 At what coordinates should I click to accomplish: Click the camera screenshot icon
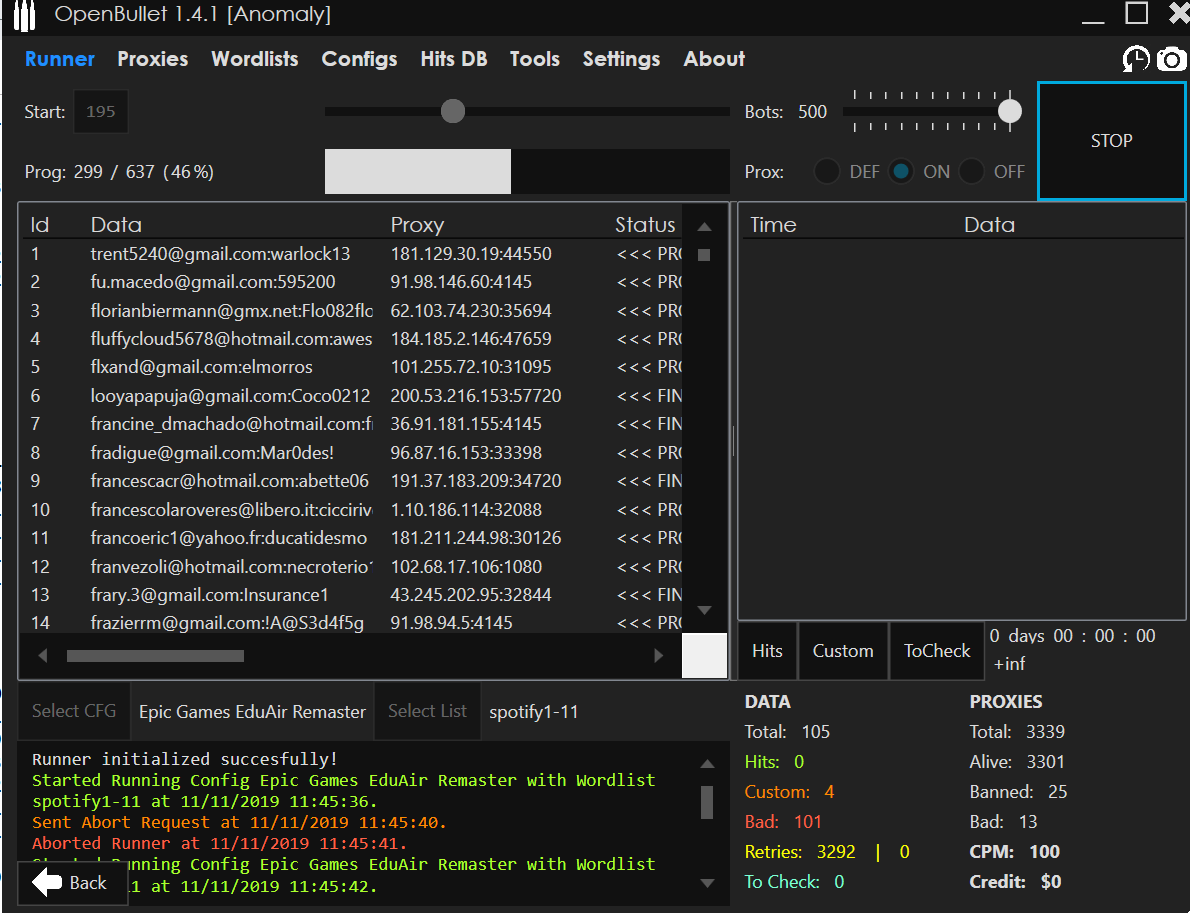pos(1172,60)
